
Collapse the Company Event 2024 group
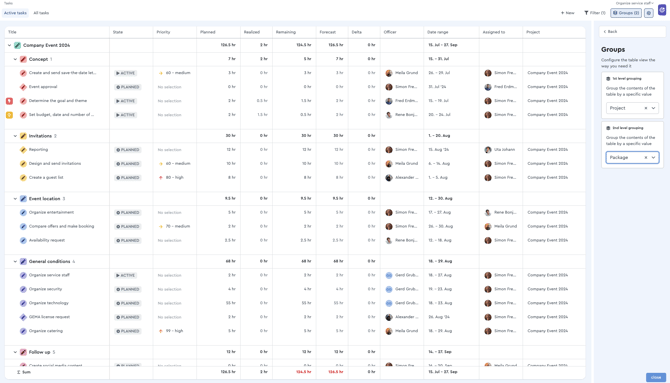pos(9,45)
